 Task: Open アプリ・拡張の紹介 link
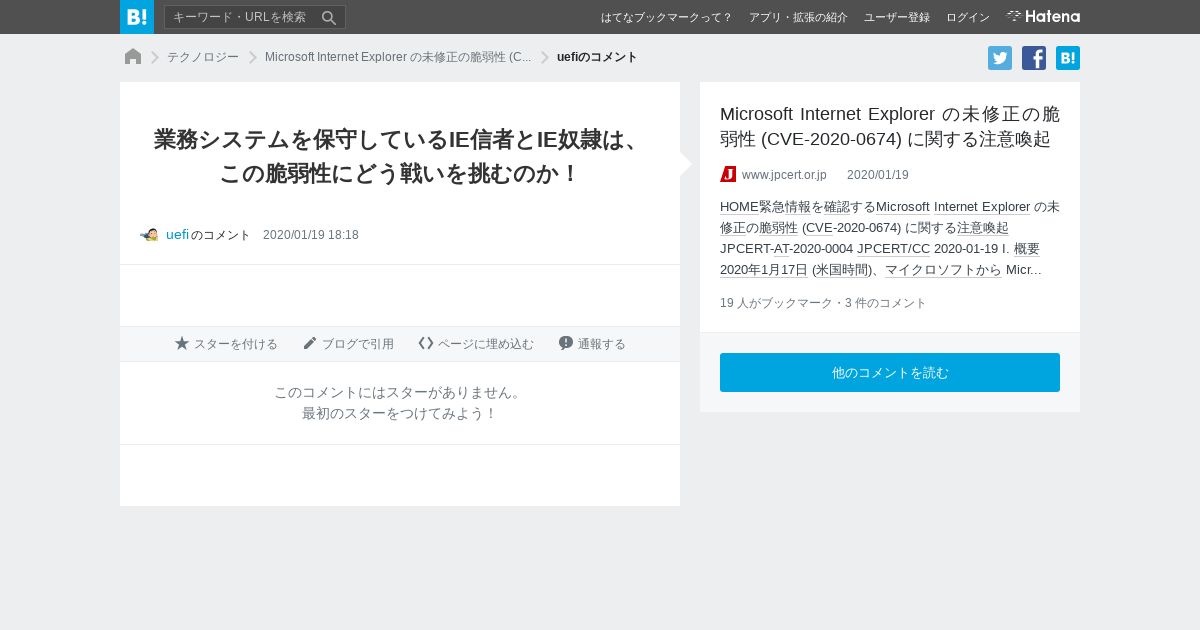[x=798, y=17]
